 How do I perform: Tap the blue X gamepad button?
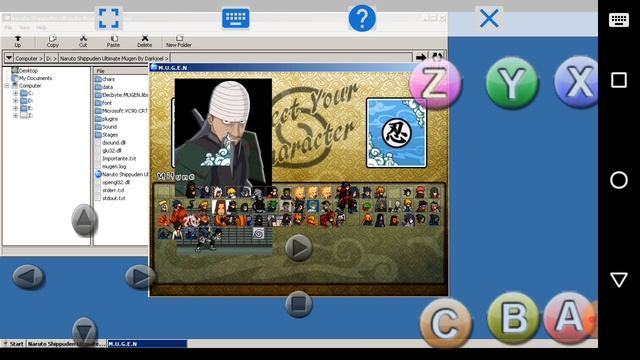576,82
